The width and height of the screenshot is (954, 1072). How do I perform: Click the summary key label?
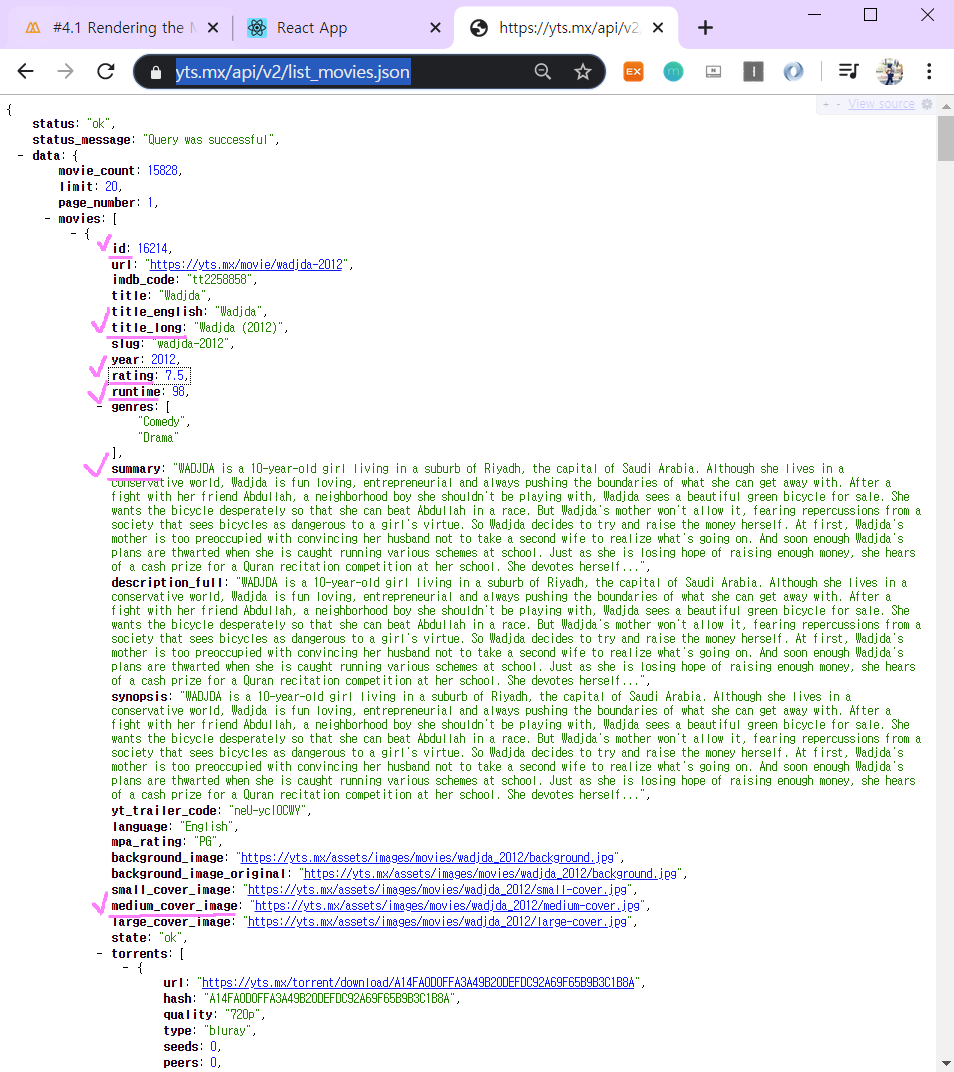[x=136, y=469]
